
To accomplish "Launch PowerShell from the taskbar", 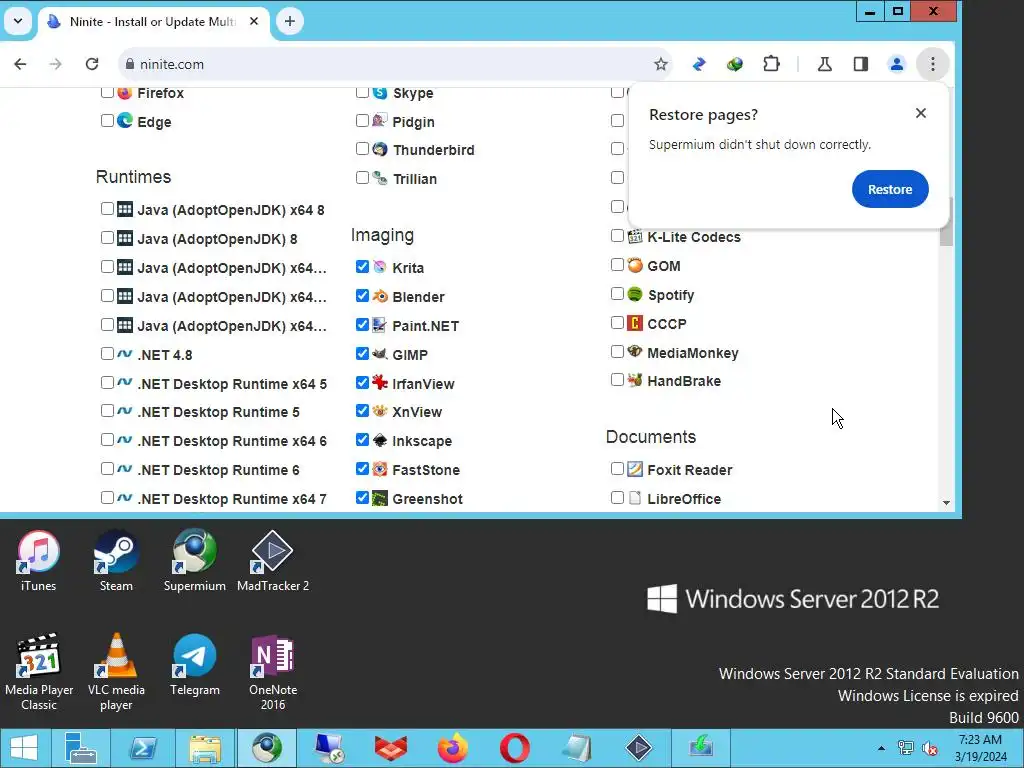I will tap(143, 748).
